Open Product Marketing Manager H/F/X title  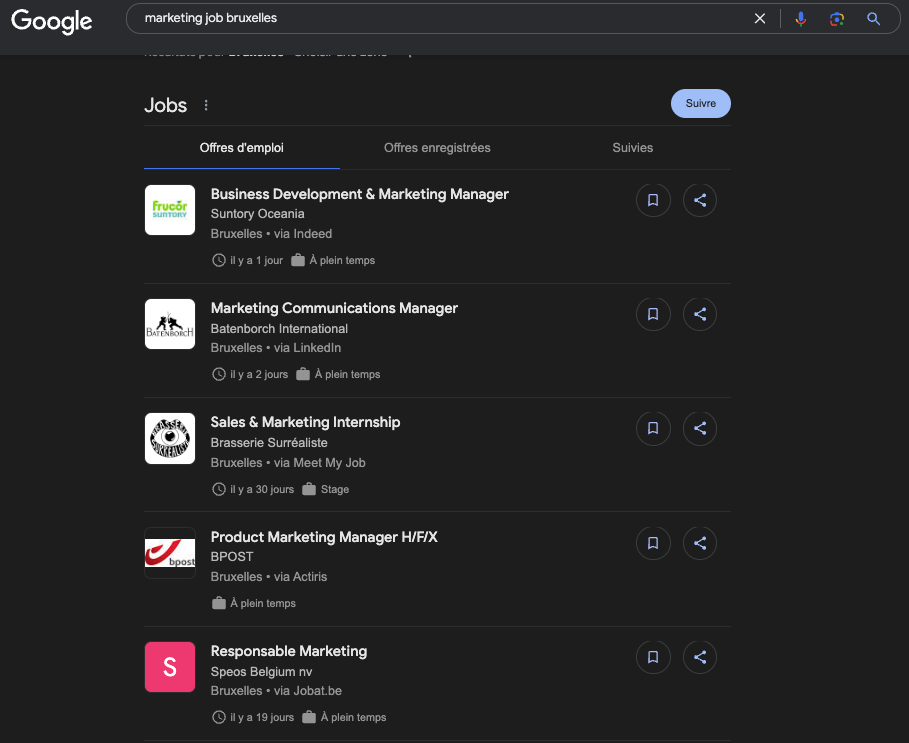pyautogui.click(x=324, y=537)
